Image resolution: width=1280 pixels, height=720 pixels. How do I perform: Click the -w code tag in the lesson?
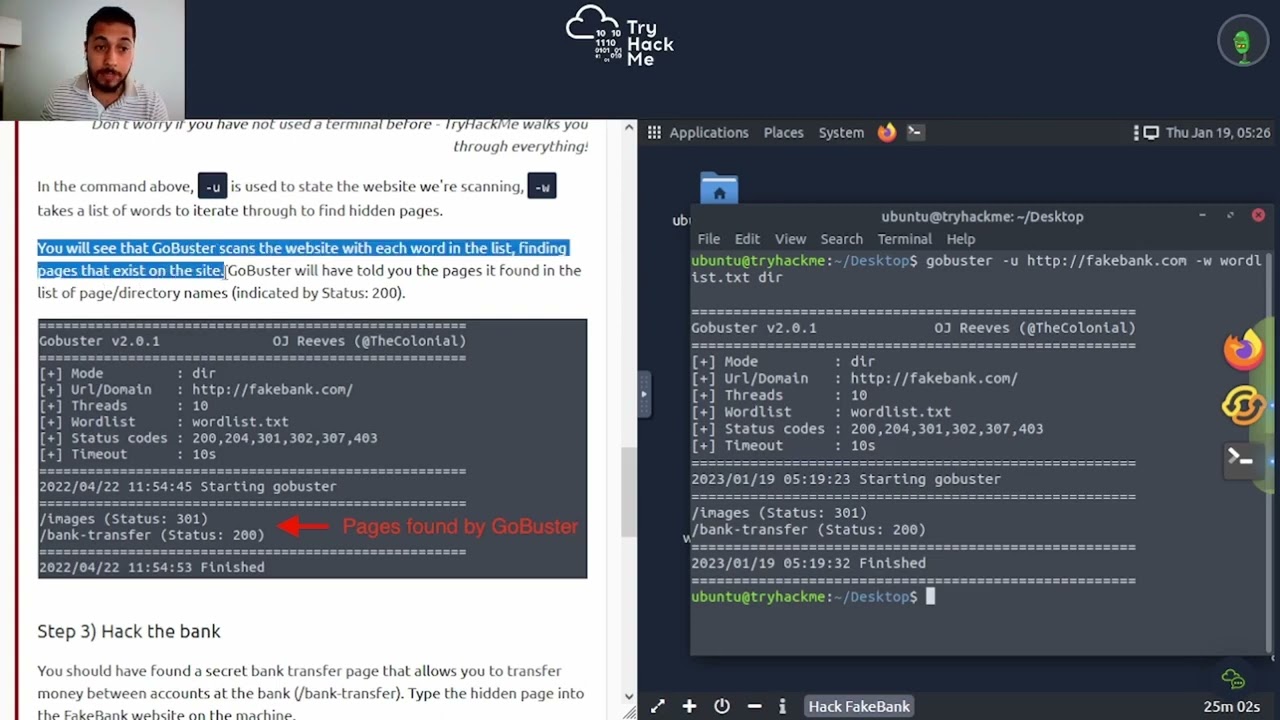pyautogui.click(x=541, y=187)
